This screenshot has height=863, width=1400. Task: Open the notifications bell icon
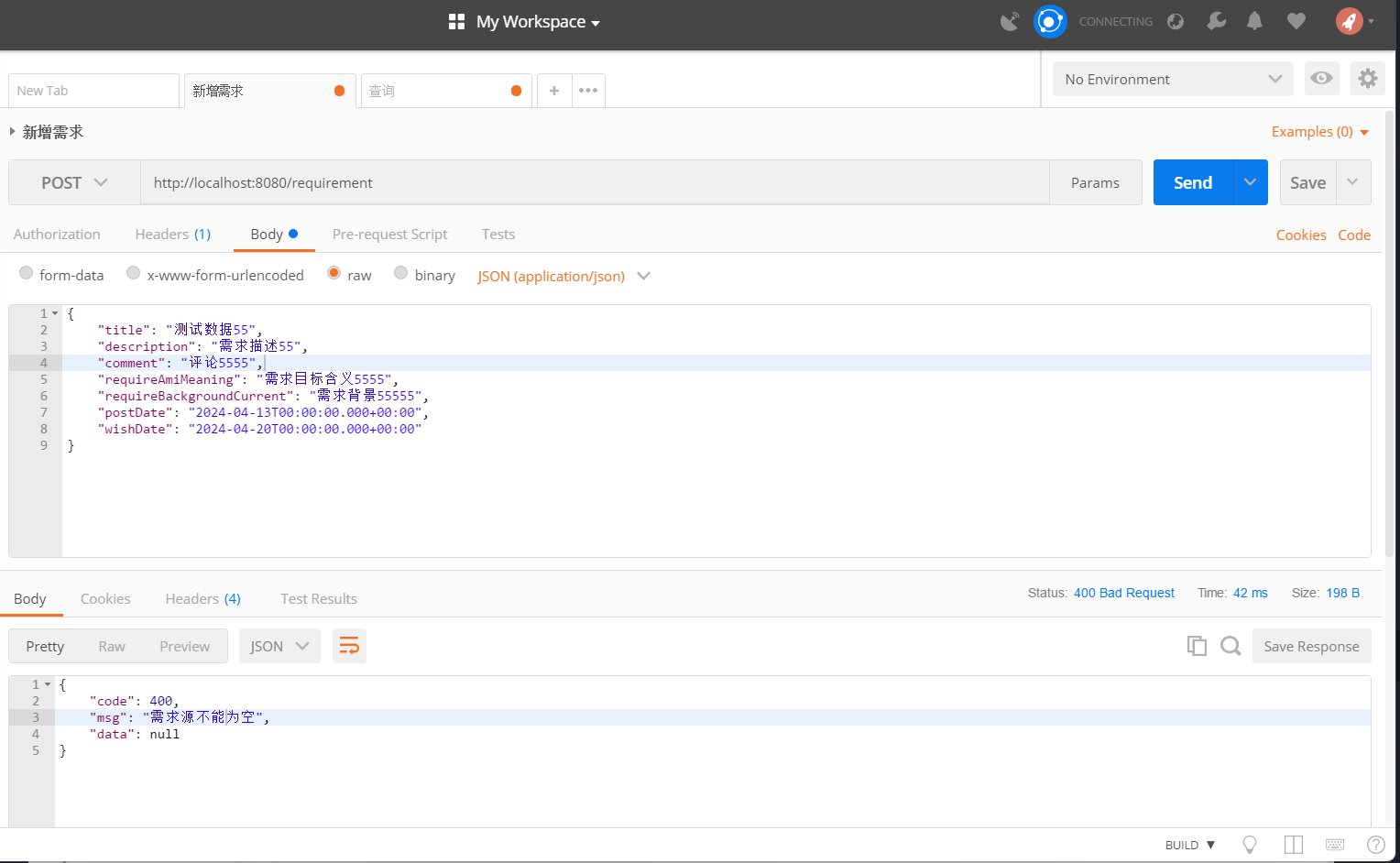tap(1254, 21)
